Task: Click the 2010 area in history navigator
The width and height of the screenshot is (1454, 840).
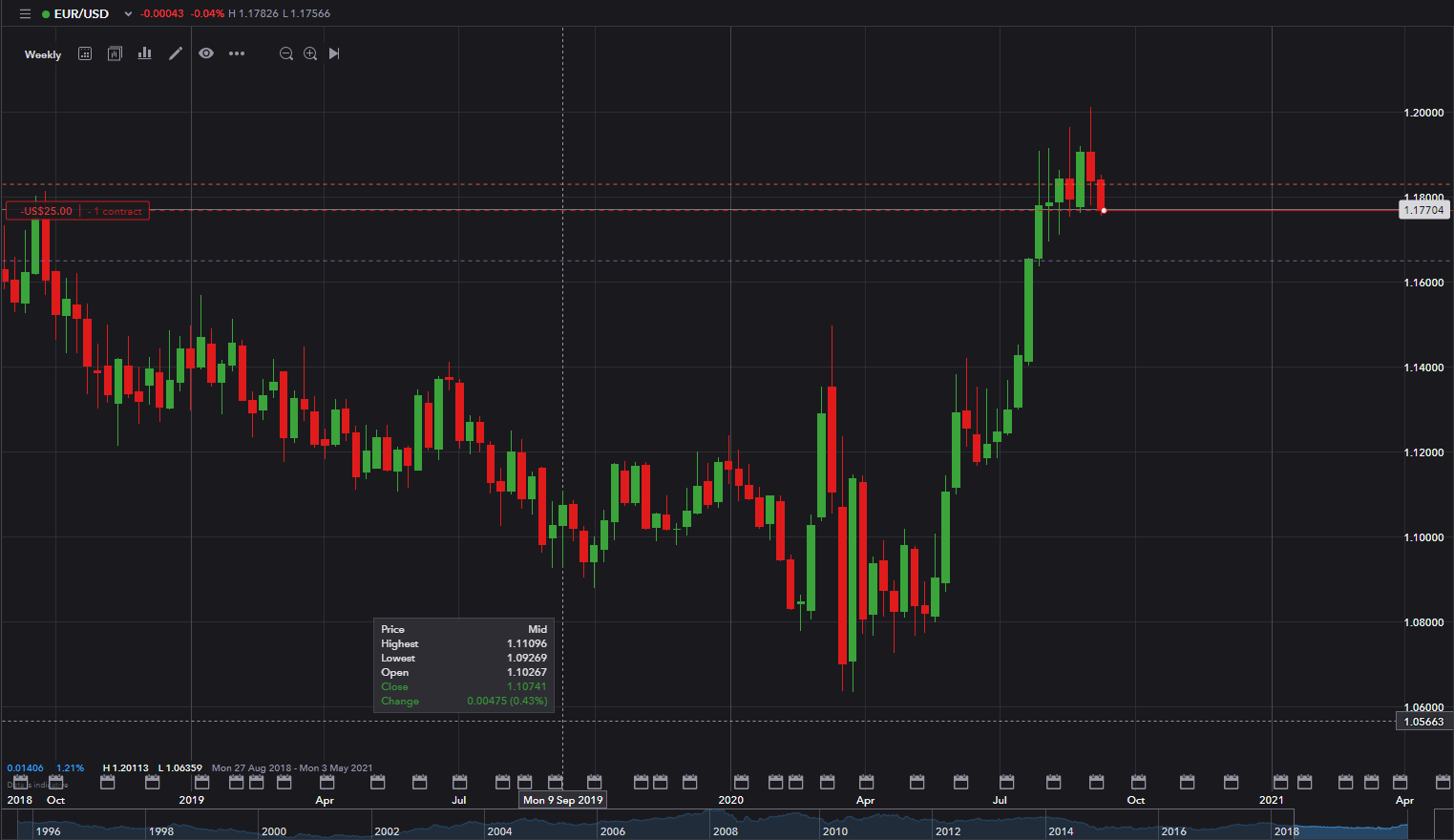Action: pyautogui.click(x=835, y=830)
